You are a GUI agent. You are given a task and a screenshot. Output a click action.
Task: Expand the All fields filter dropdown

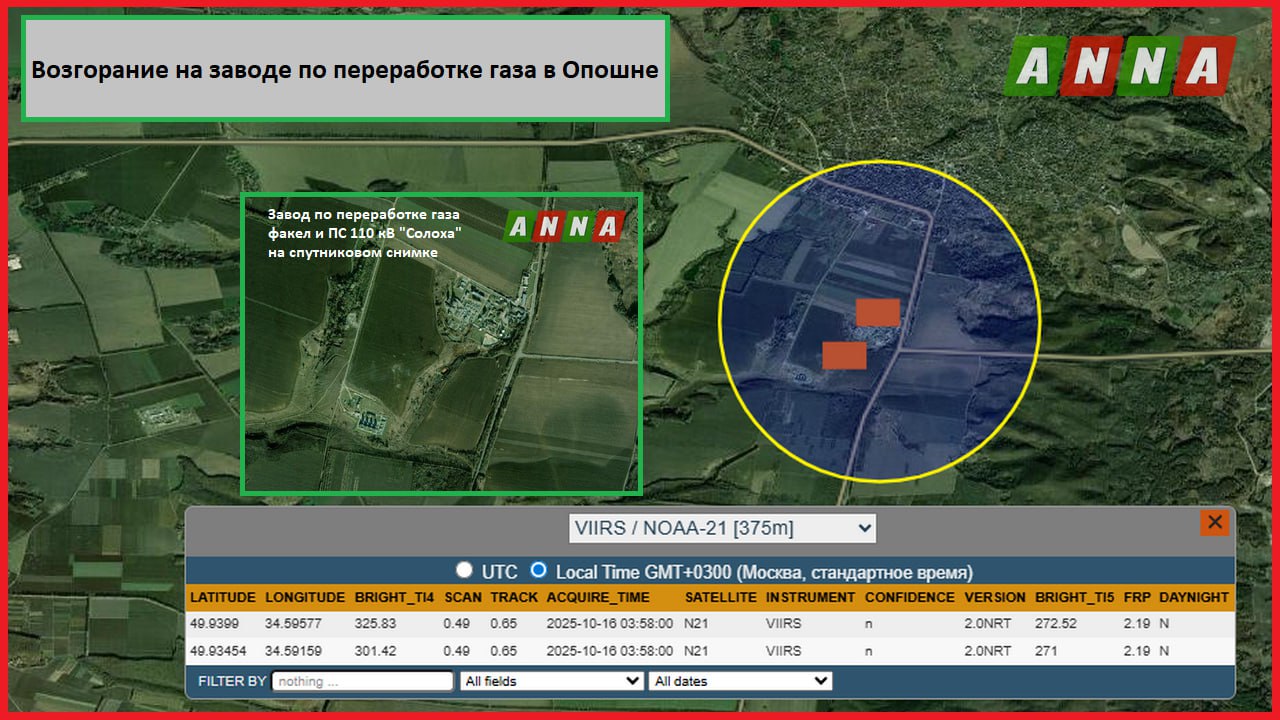pyautogui.click(x=551, y=681)
